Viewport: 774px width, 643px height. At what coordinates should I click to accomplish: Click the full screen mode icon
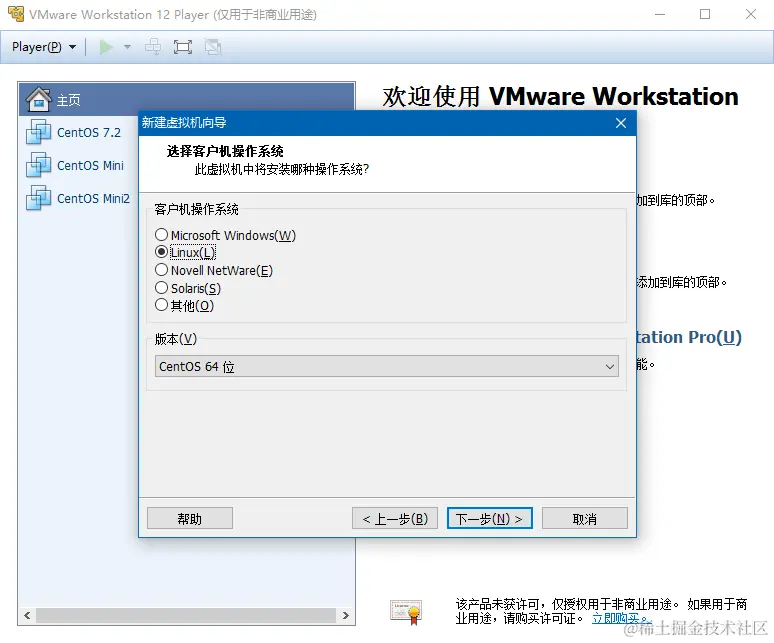point(183,47)
